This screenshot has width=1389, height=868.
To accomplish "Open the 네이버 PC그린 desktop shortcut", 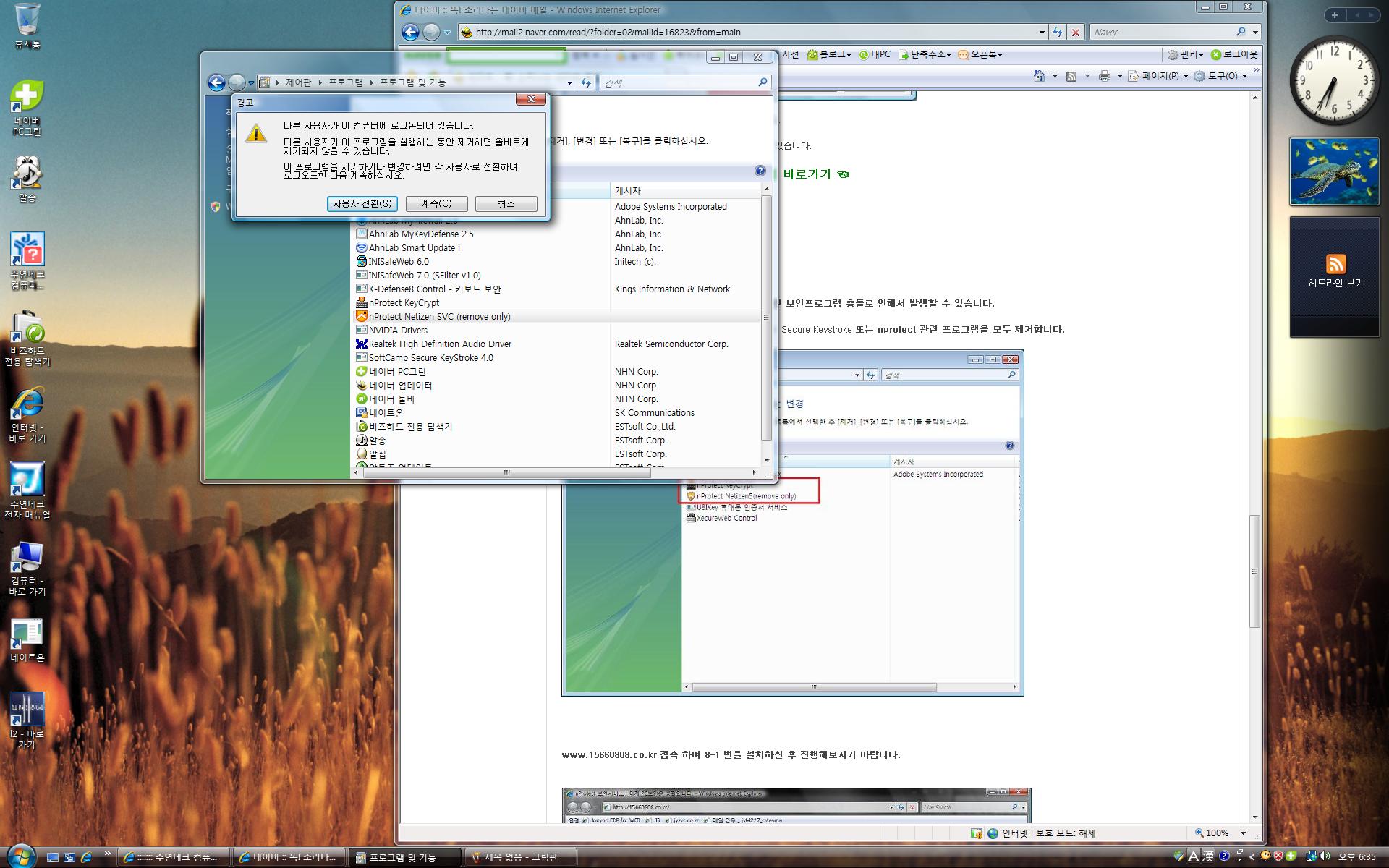I will pos(27,107).
